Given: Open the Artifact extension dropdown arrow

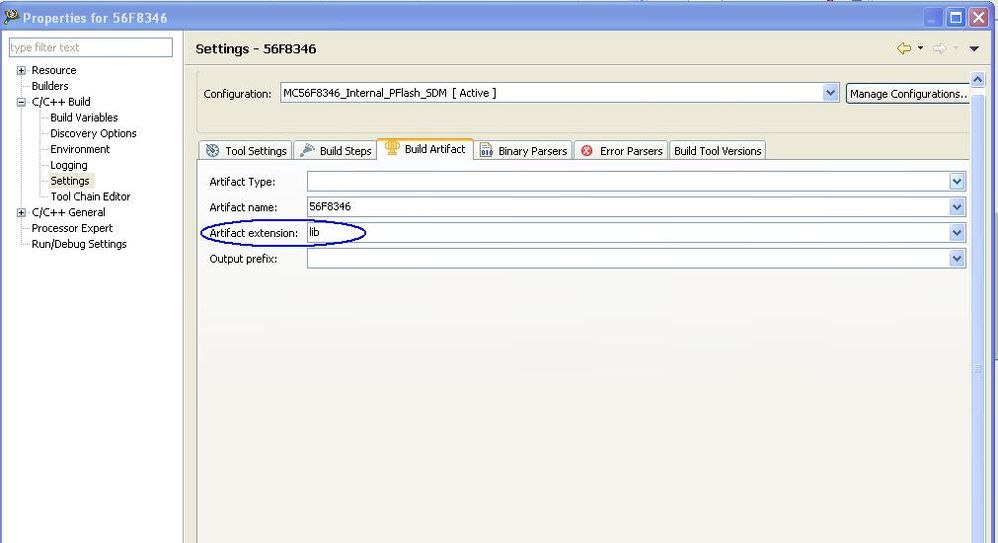Looking at the screenshot, I should click(957, 233).
